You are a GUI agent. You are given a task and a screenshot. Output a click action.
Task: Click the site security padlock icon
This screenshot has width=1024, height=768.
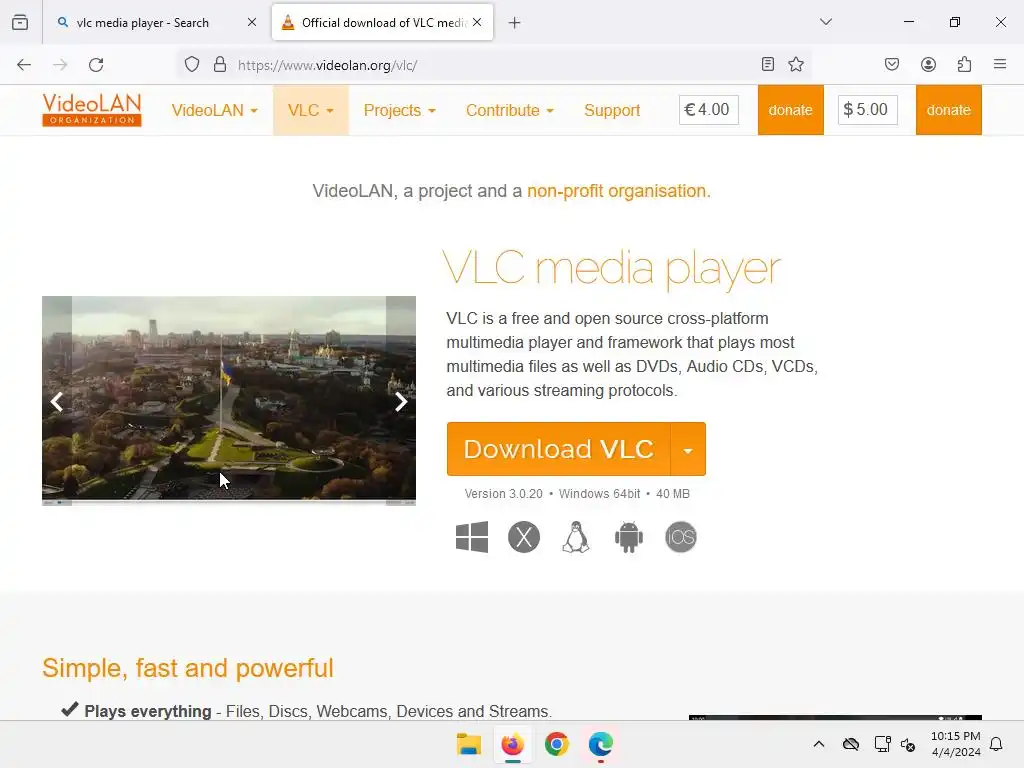[220, 65]
